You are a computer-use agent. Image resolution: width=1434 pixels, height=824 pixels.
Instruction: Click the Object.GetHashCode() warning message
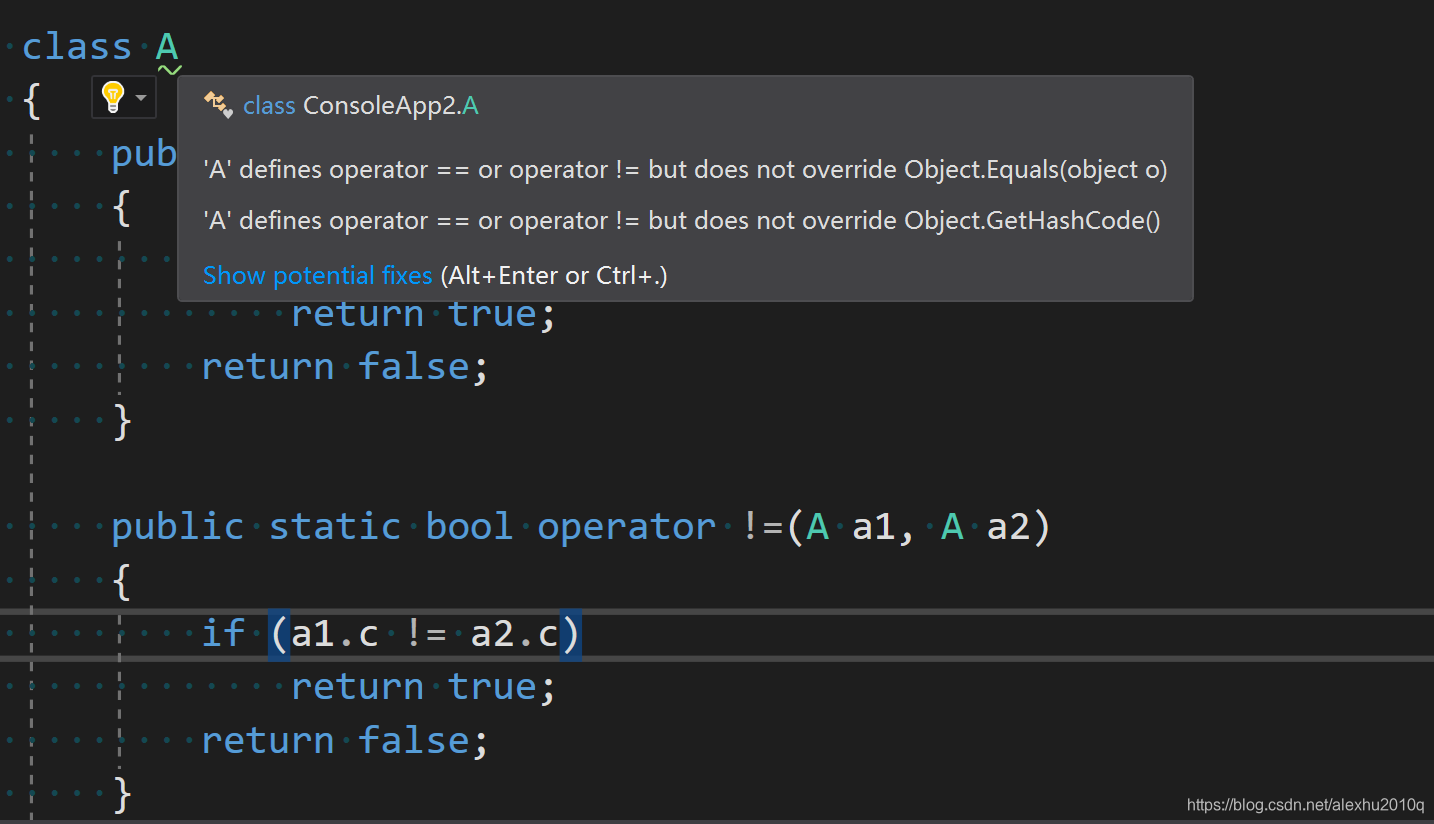[x=682, y=221]
